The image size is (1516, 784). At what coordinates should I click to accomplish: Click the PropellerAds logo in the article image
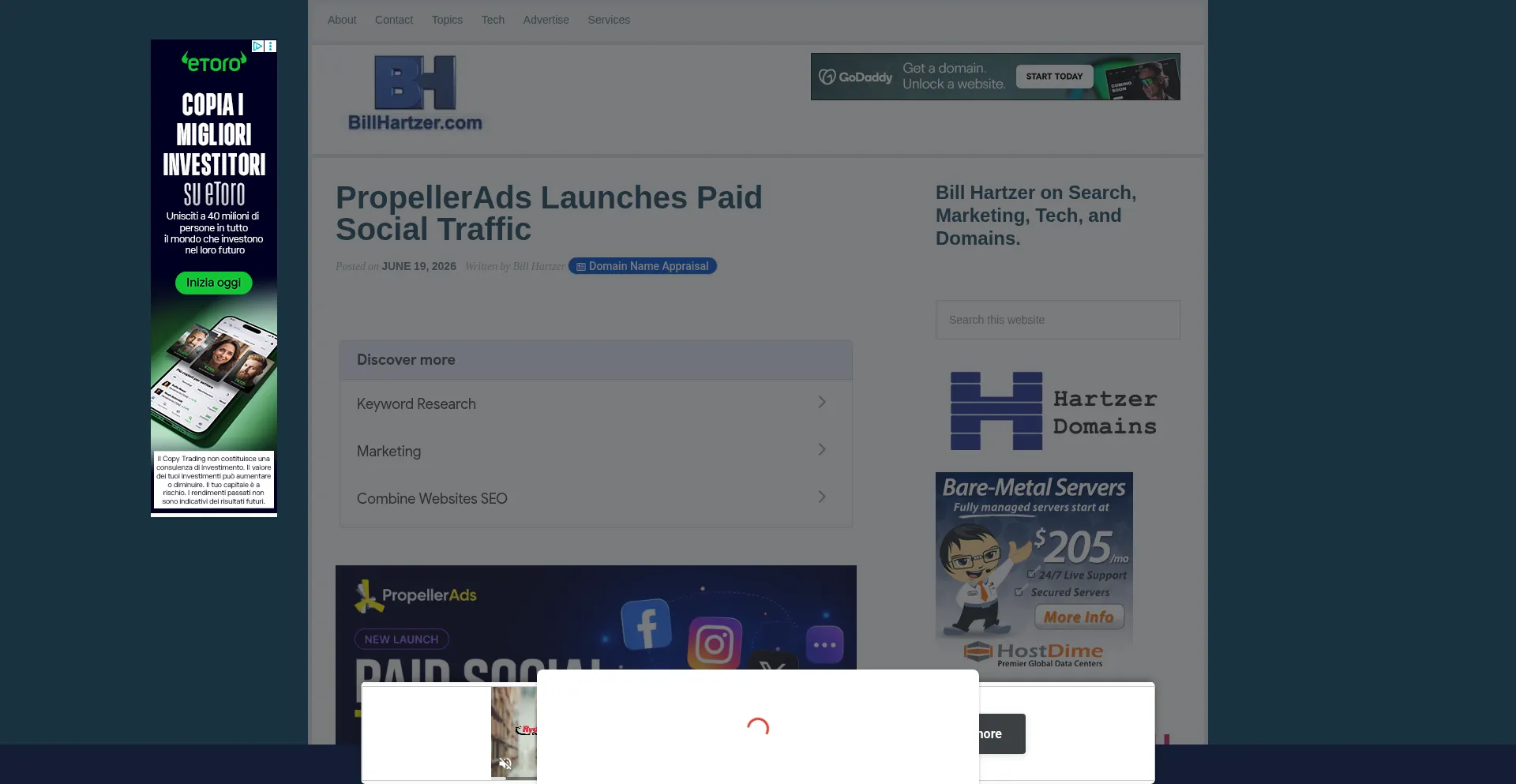(415, 596)
